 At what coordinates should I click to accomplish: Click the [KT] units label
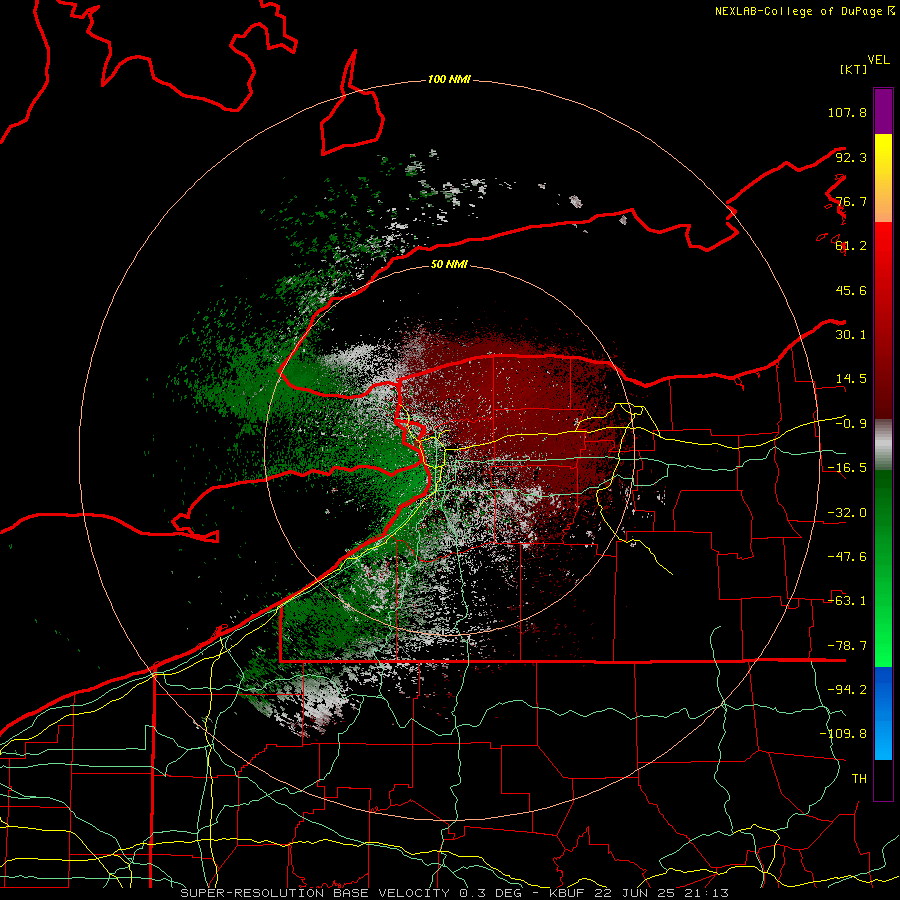[854, 69]
